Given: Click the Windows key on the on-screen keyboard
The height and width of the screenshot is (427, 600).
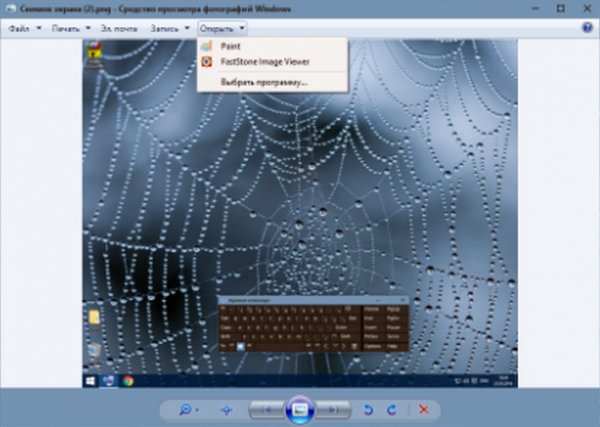Looking at the screenshot, I should tap(240, 346).
